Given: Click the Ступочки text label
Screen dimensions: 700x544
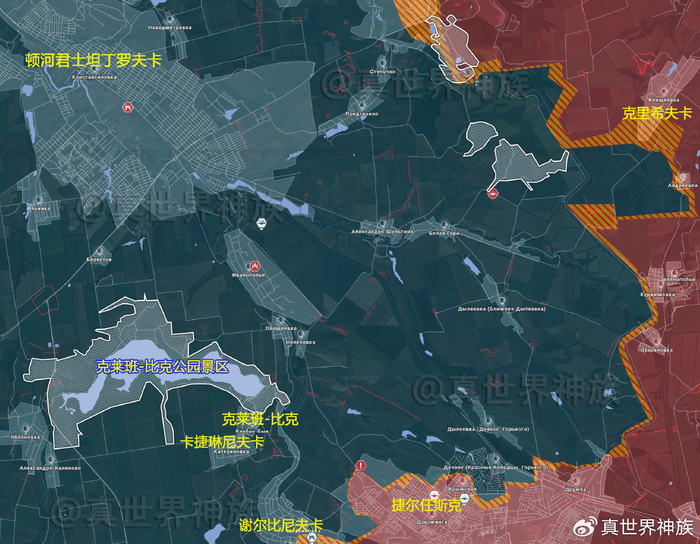Looking at the screenshot, I should coord(383,71).
